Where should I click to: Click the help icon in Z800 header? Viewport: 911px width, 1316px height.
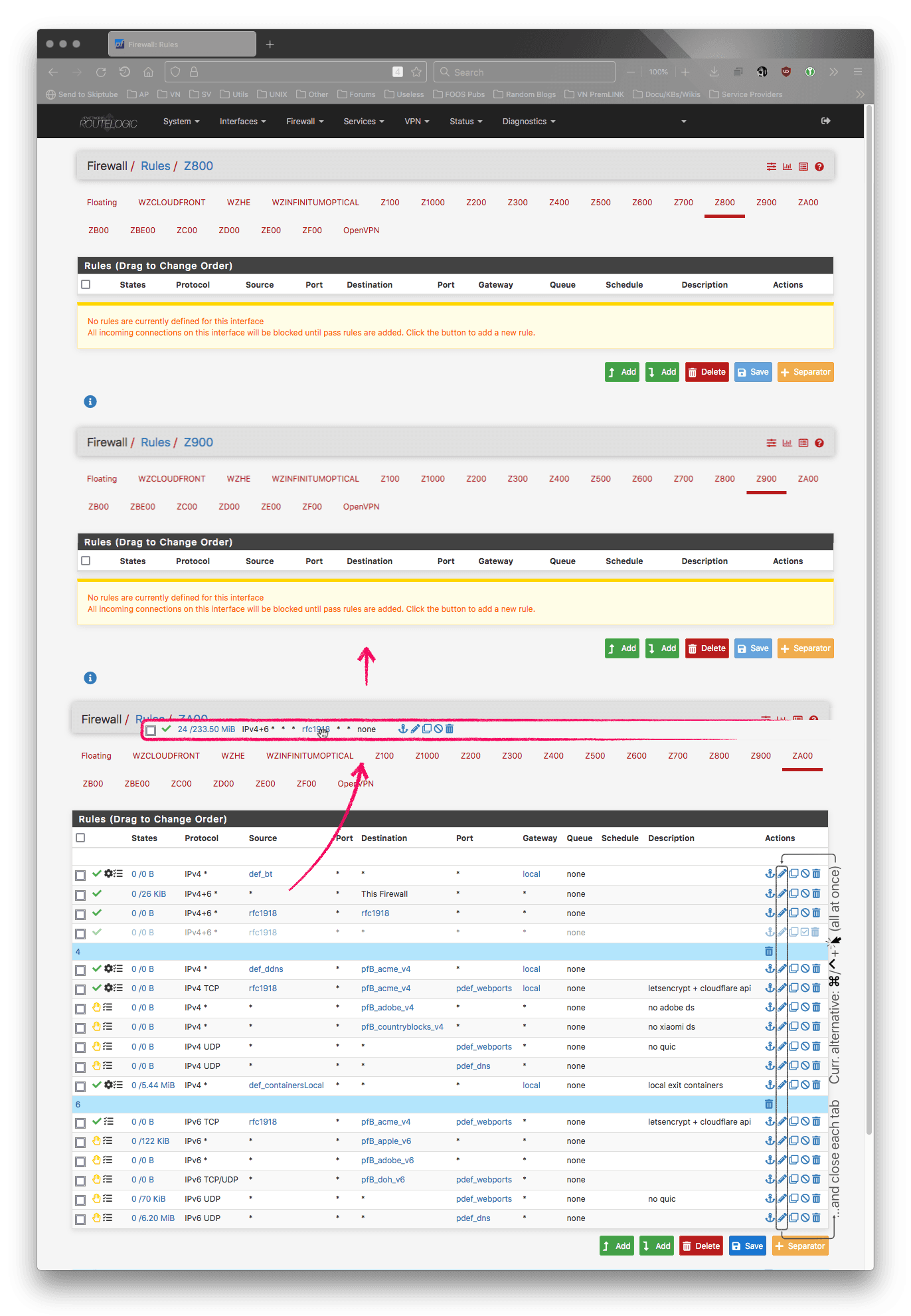coord(819,167)
